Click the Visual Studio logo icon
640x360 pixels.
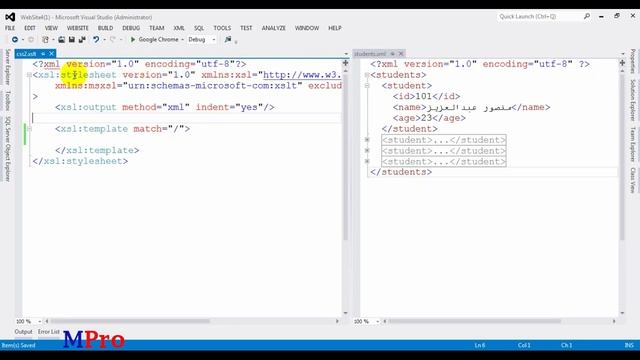(x=10, y=17)
